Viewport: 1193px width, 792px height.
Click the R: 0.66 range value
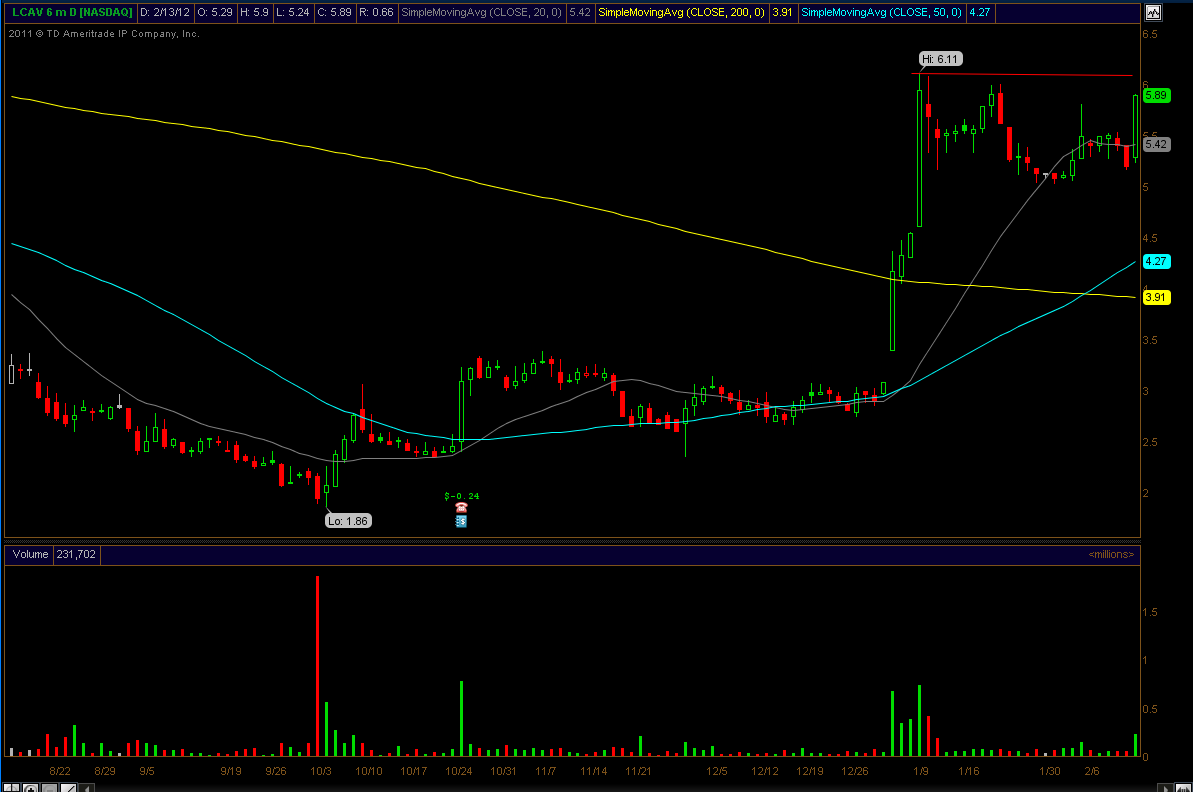pyautogui.click(x=376, y=12)
